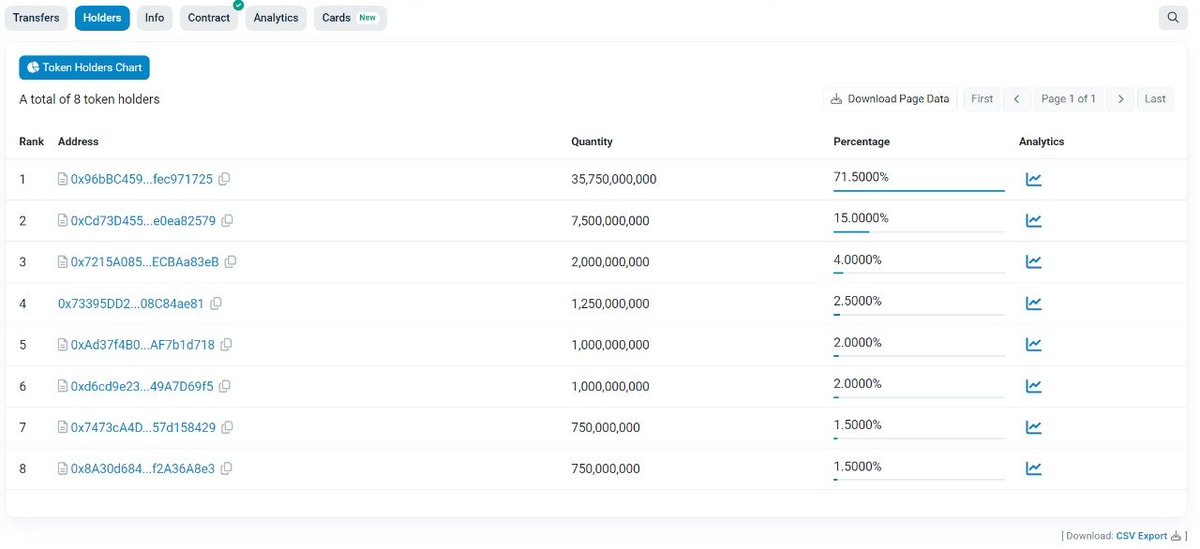Click the Quantity column header
The height and width of the screenshot is (549, 1200).
pyautogui.click(x=592, y=142)
